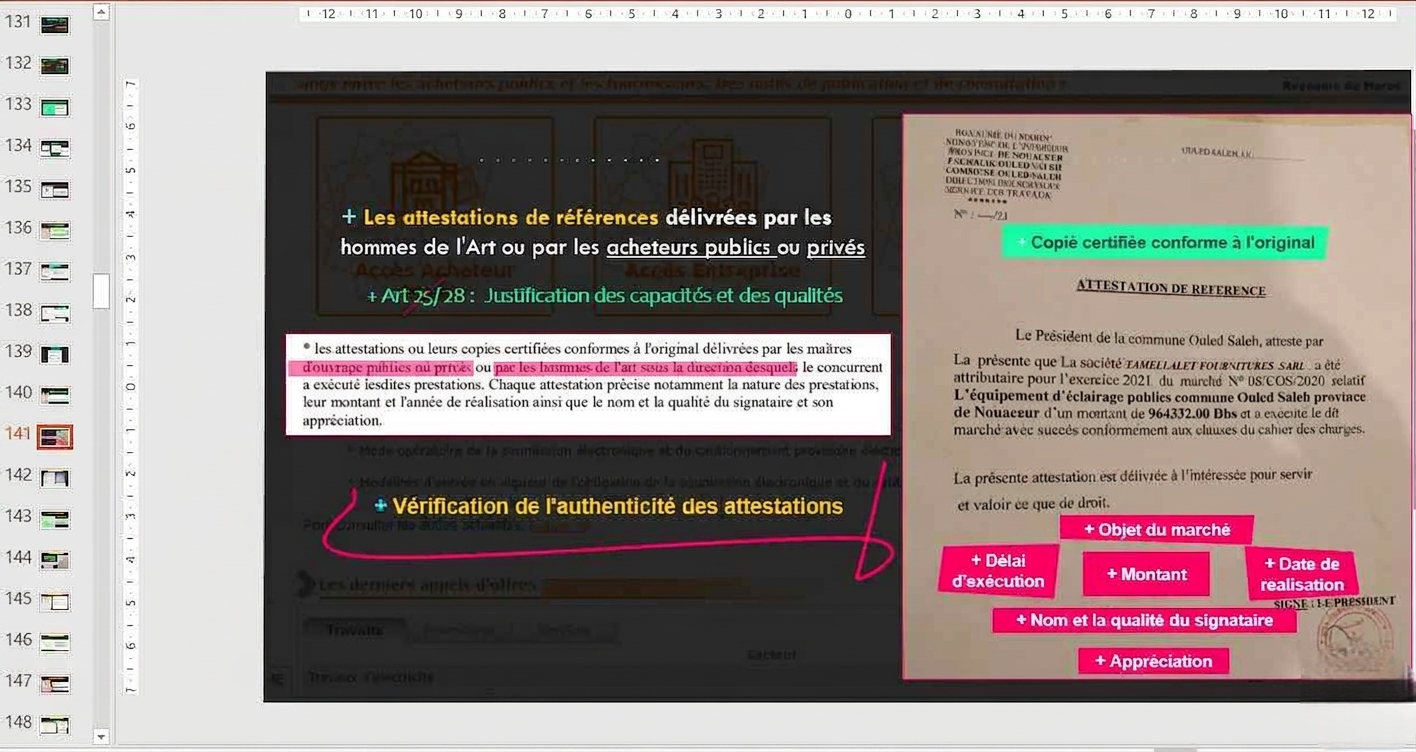Select the '+ Date de réalisation' tag

(x=1301, y=575)
